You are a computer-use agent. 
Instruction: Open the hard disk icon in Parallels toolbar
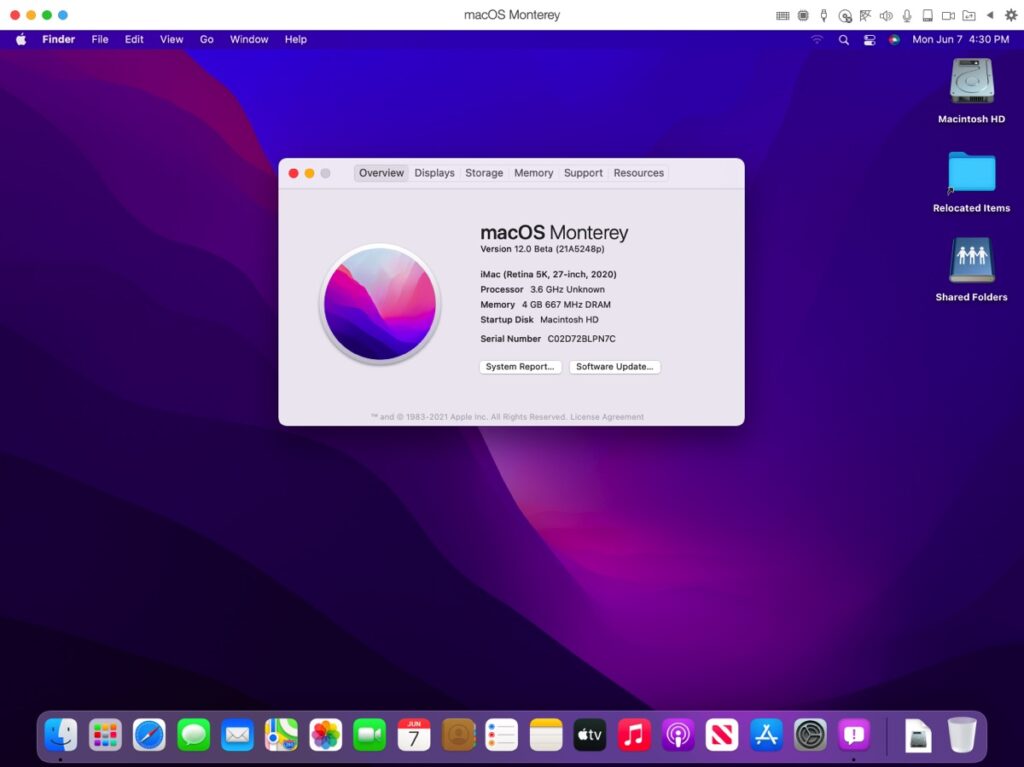[927, 15]
